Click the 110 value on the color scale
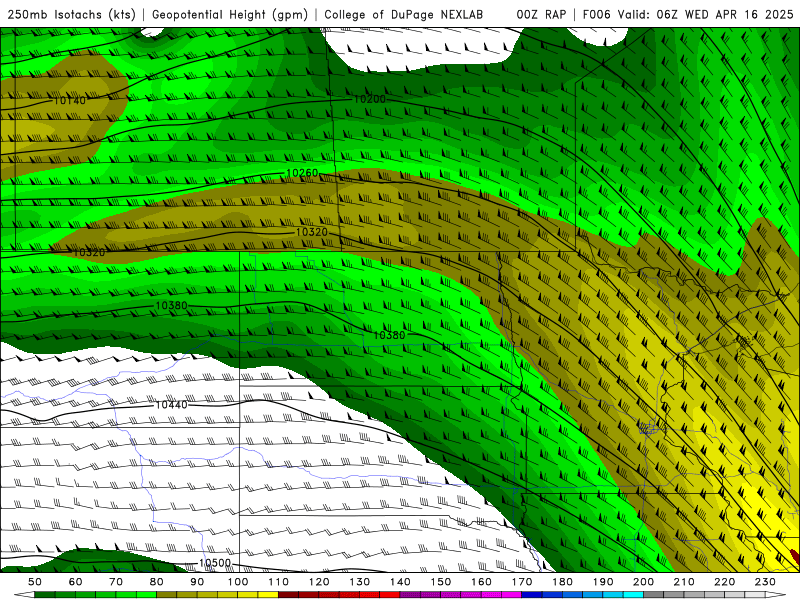This screenshot has height=600, width=800. 278,582
